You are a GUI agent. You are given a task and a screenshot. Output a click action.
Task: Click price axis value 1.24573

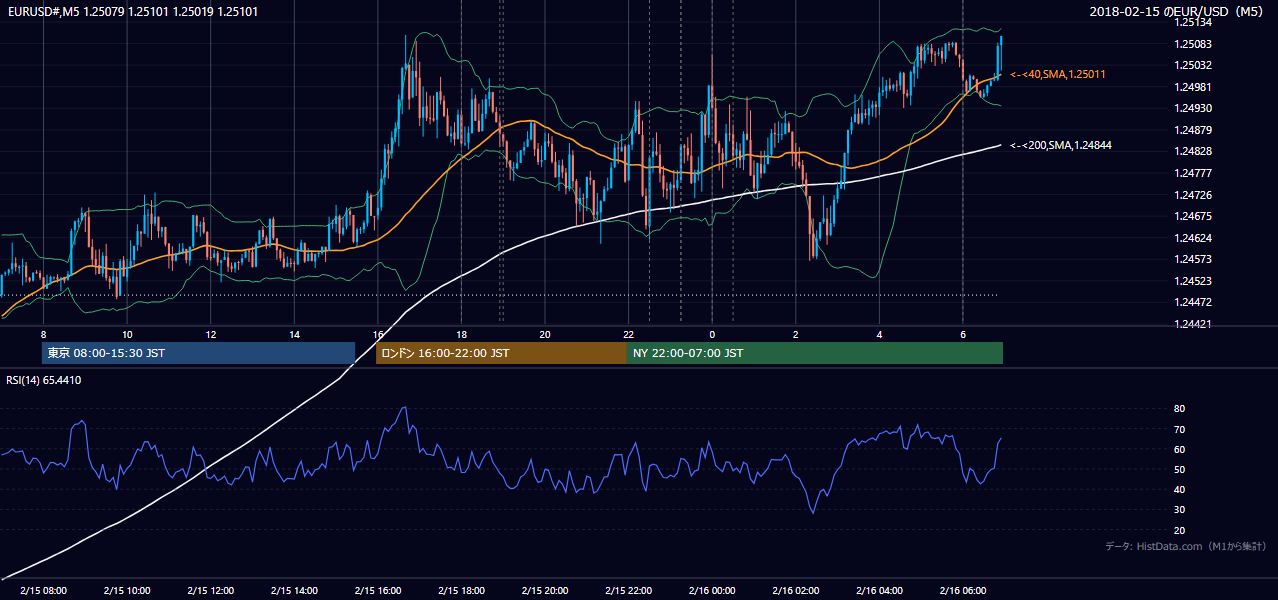coord(1195,259)
